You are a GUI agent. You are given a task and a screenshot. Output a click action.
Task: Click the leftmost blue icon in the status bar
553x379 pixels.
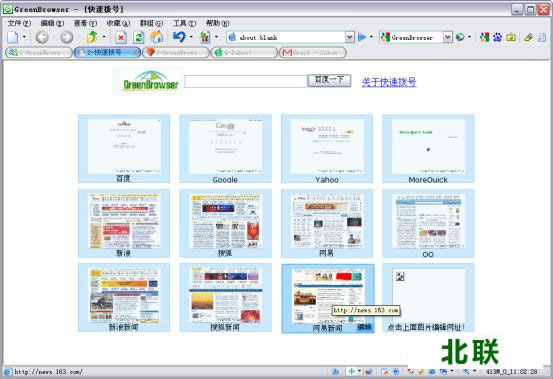(x=8, y=372)
